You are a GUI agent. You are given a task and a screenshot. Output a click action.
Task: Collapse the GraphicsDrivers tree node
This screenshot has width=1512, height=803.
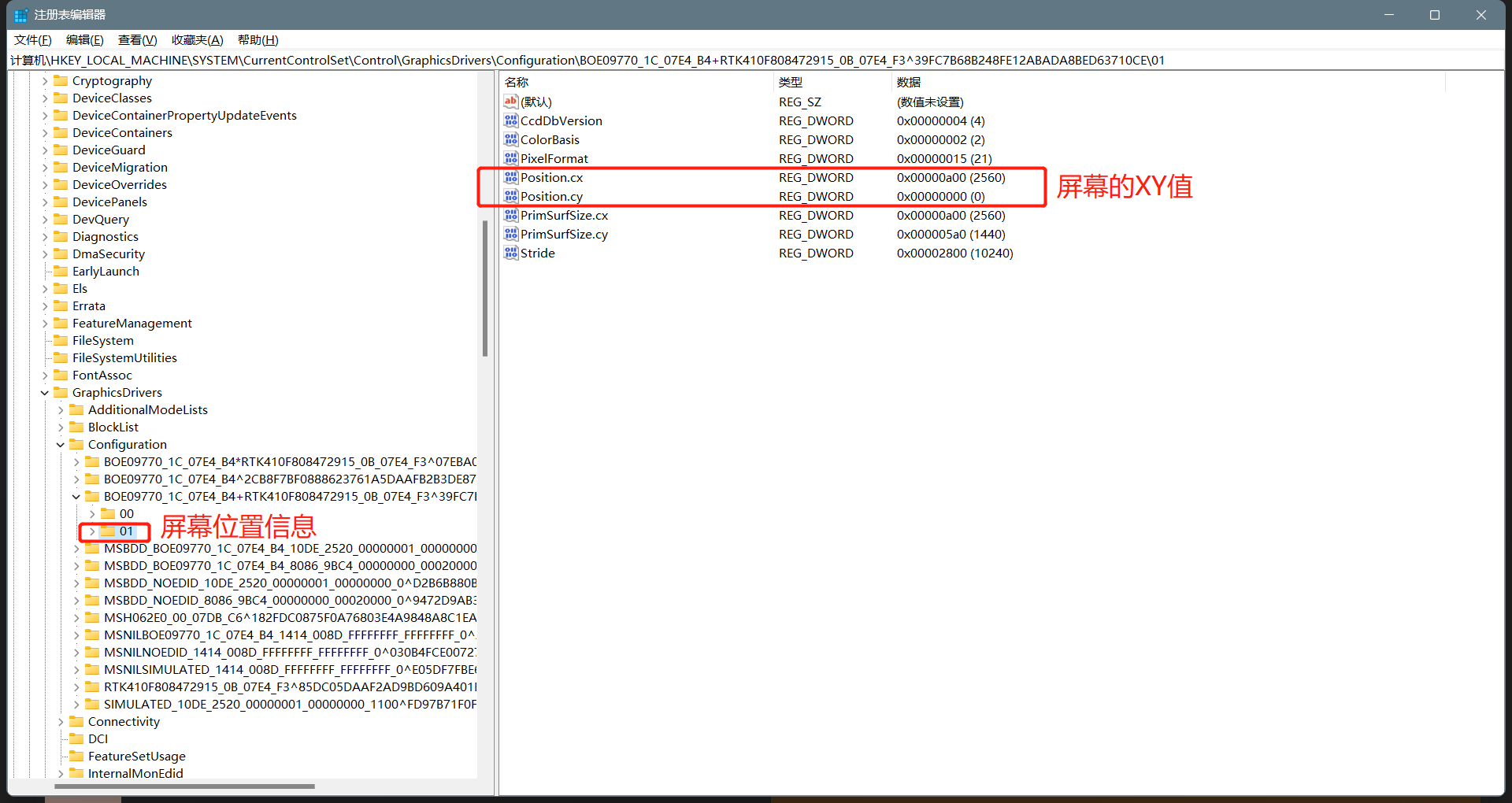45,393
